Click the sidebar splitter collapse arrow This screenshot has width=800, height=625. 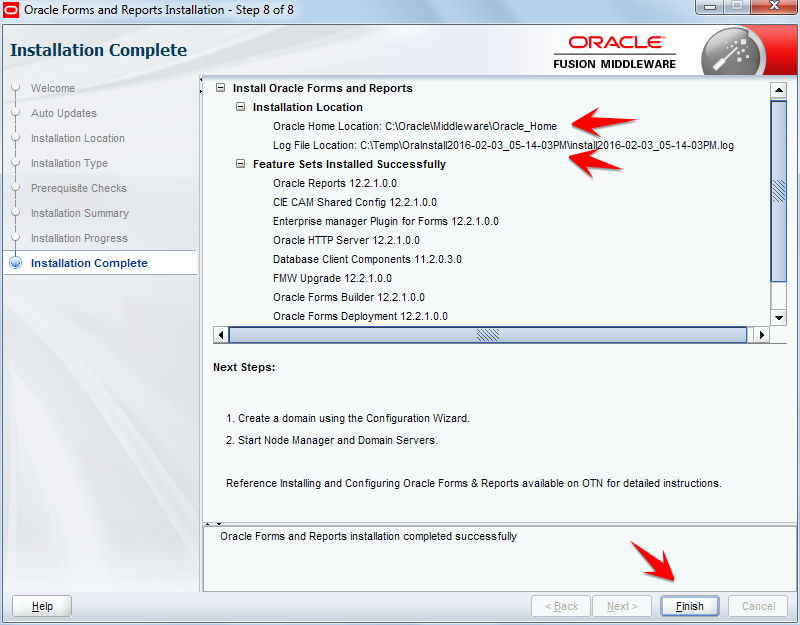tap(201, 86)
